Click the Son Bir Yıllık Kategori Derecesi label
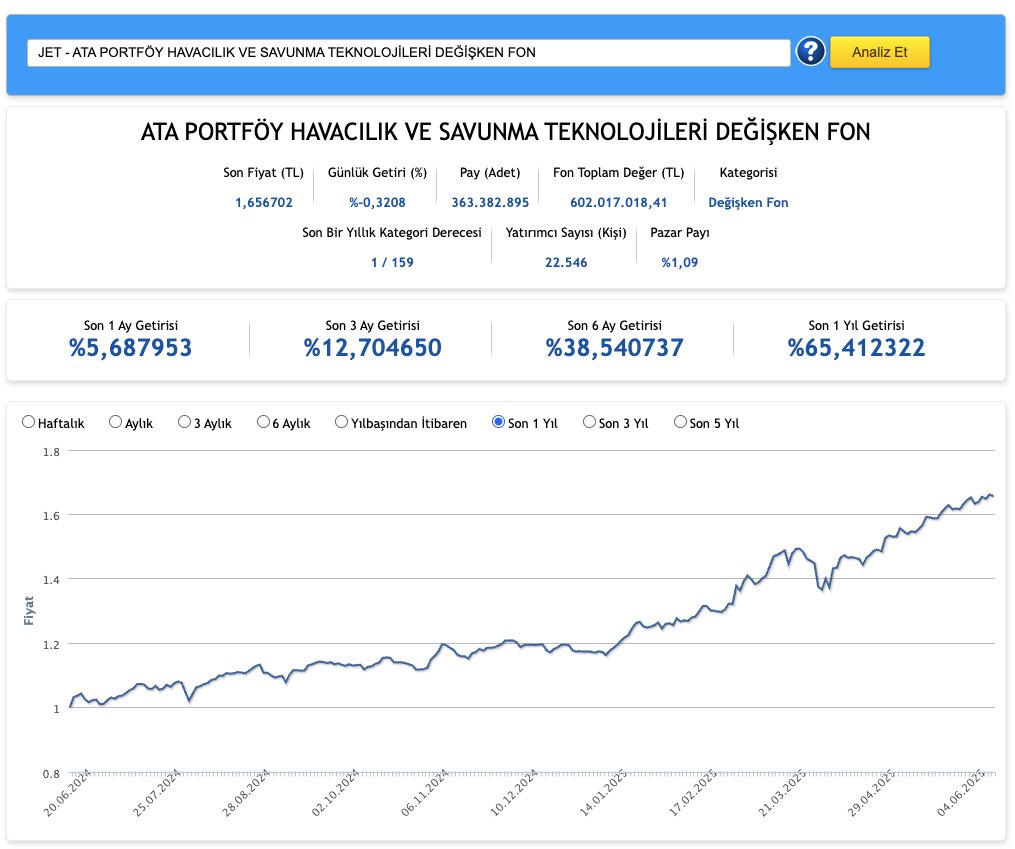 pyautogui.click(x=392, y=233)
